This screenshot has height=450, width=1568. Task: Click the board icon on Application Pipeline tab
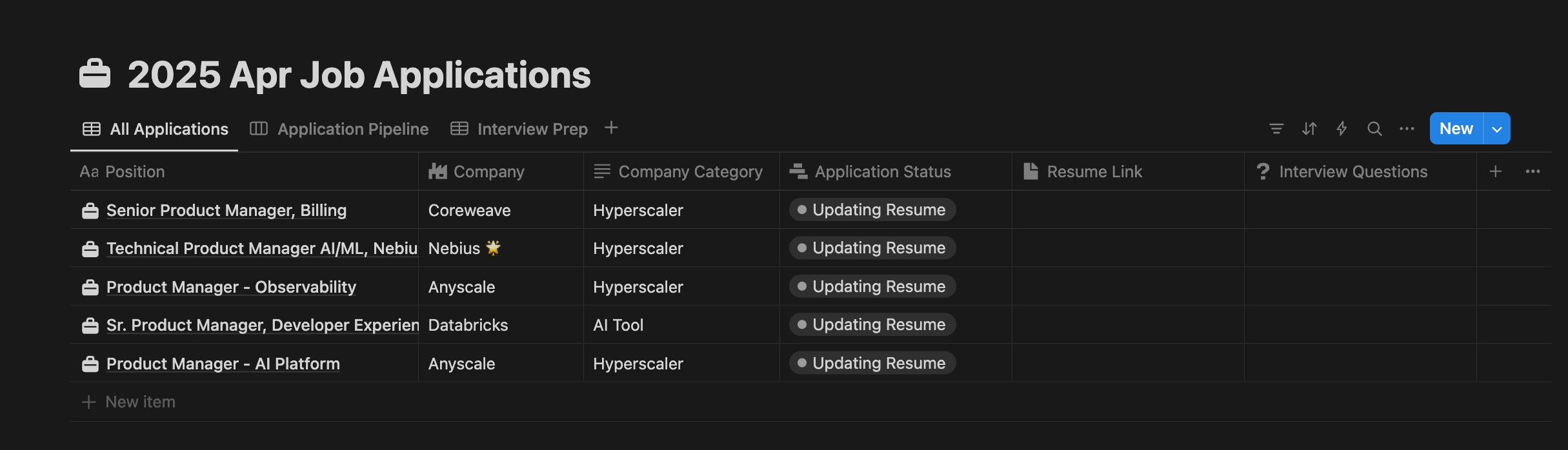click(259, 129)
